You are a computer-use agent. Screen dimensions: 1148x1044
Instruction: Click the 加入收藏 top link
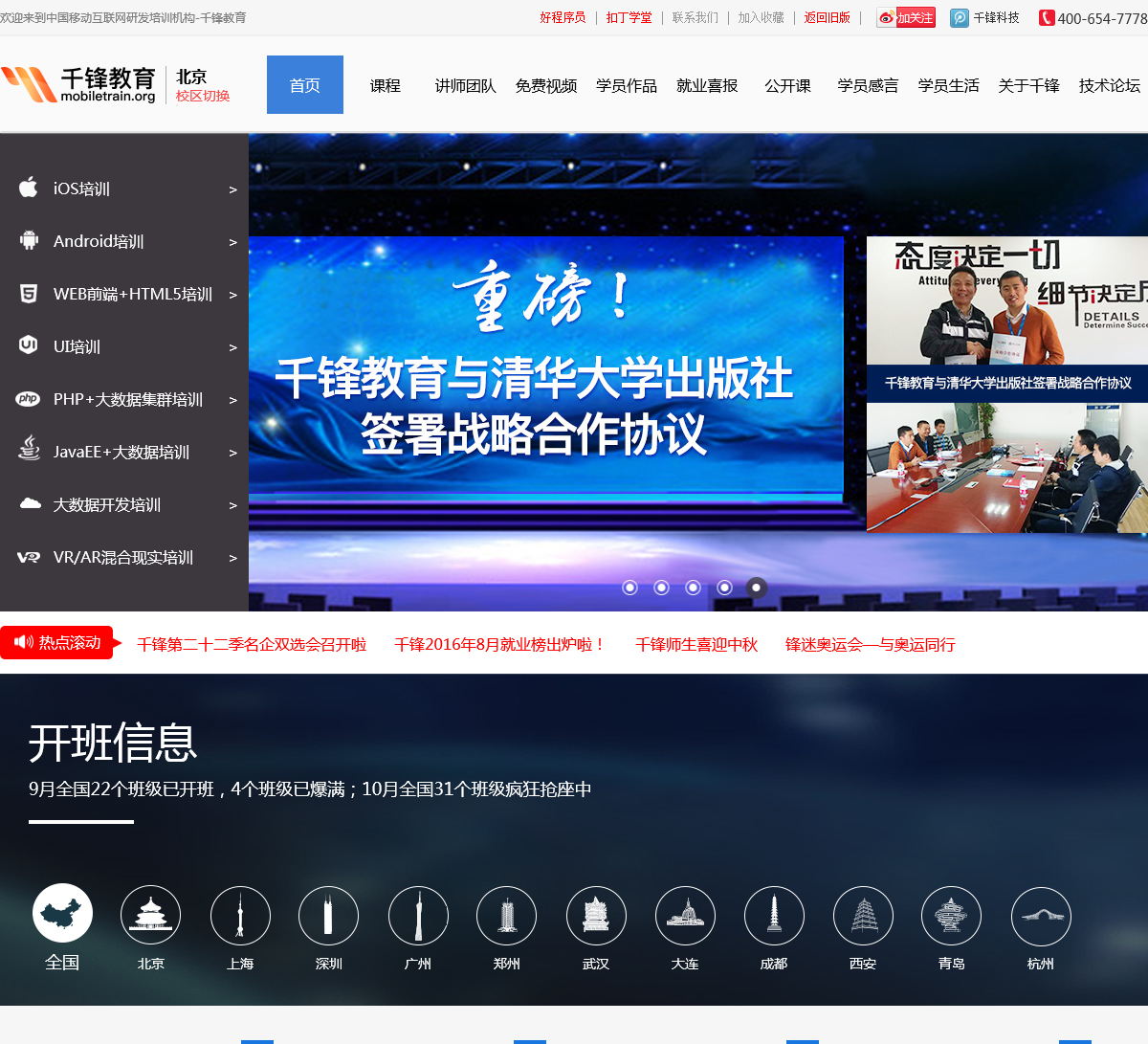point(761,17)
